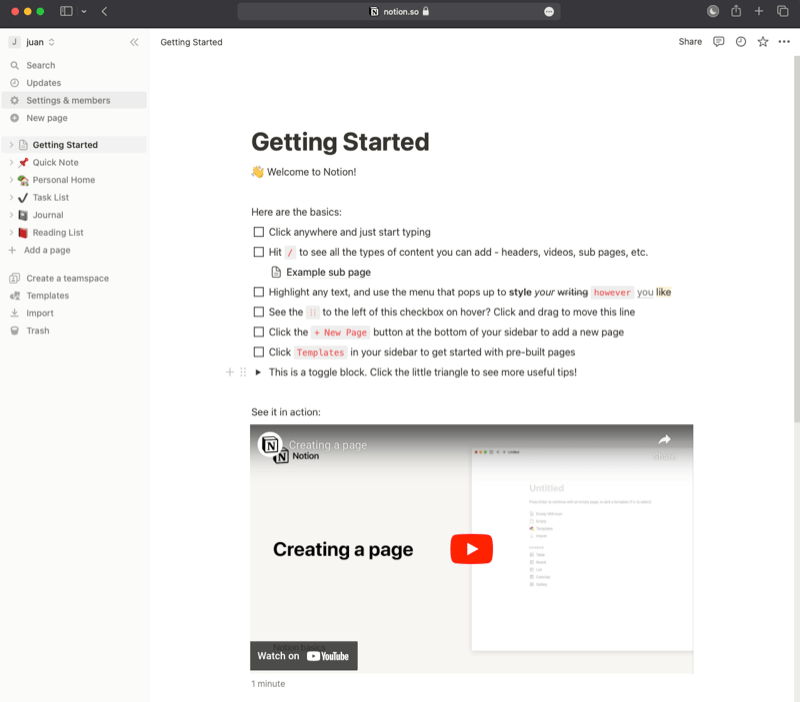Expand the Quick Note page tree
The width and height of the screenshot is (800, 702).
(11, 162)
